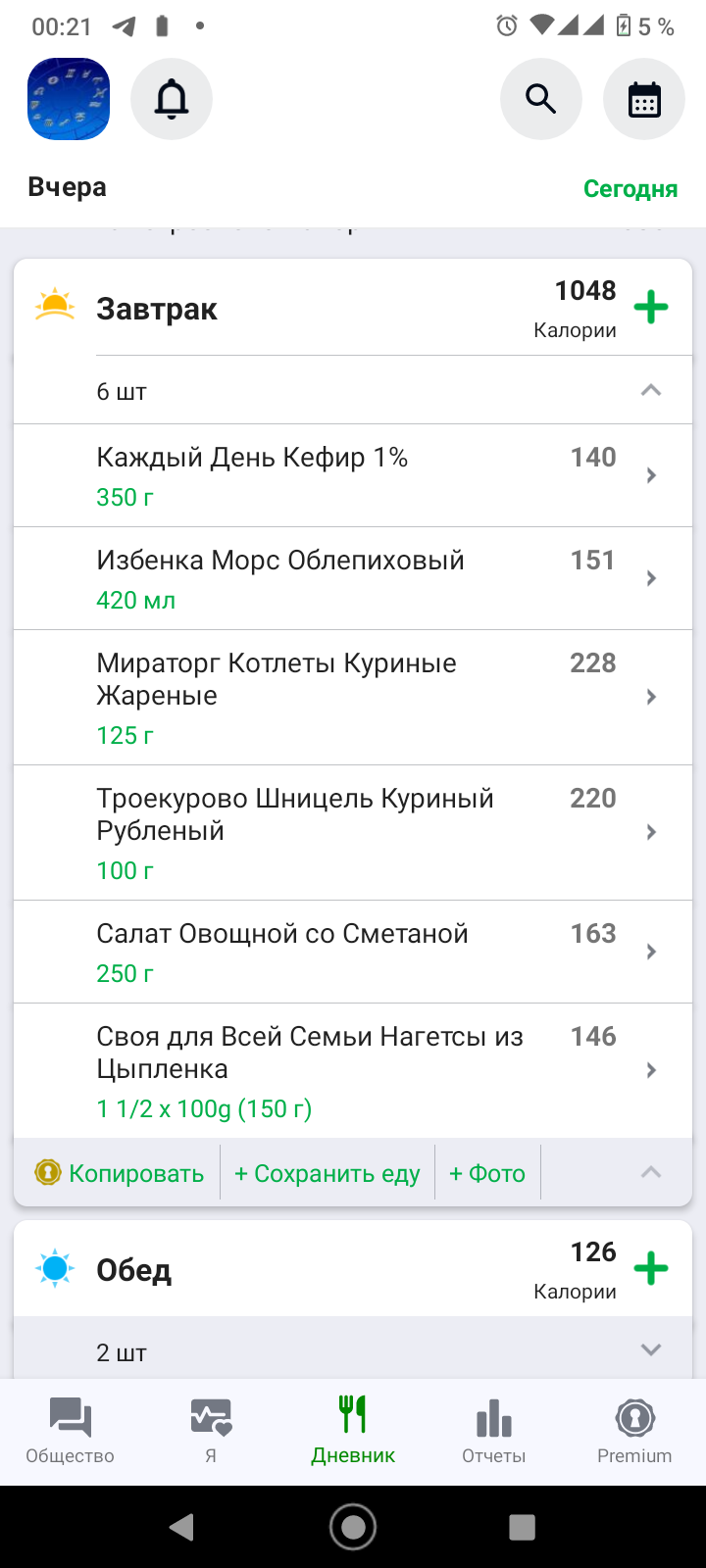Go to the Я profile tab
Image resolution: width=706 pixels, height=1568 pixels.
(x=211, y=1431)
